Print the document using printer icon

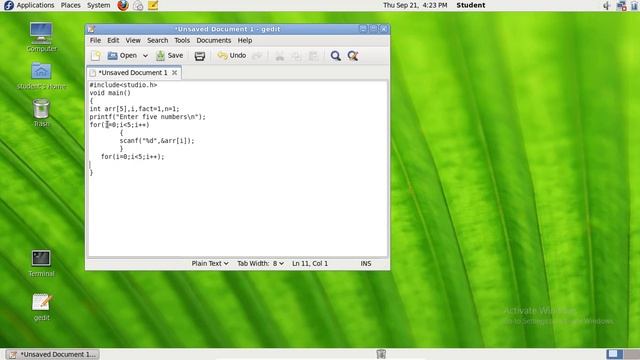point(200,56)
